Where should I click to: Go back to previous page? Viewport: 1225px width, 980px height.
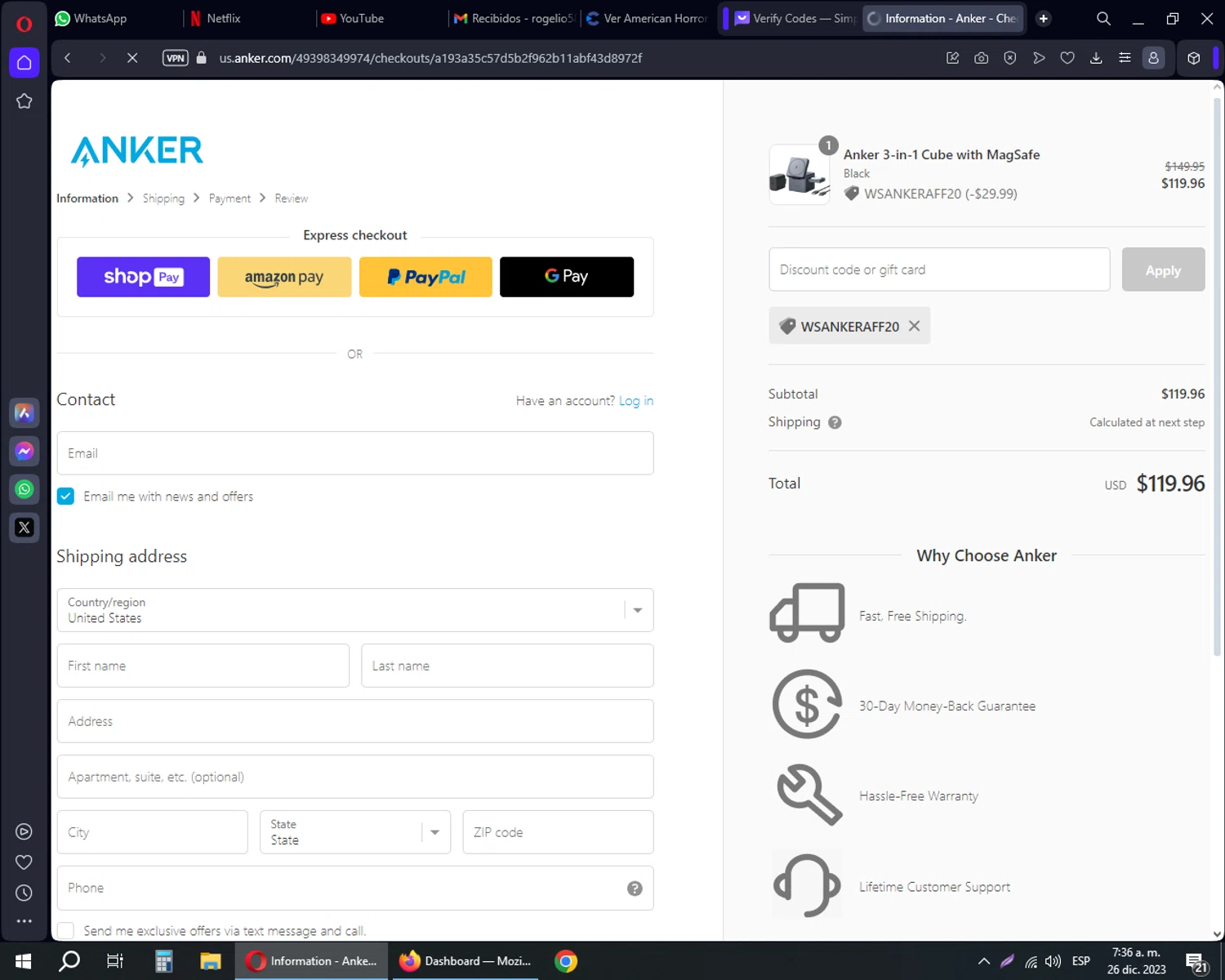68,58
